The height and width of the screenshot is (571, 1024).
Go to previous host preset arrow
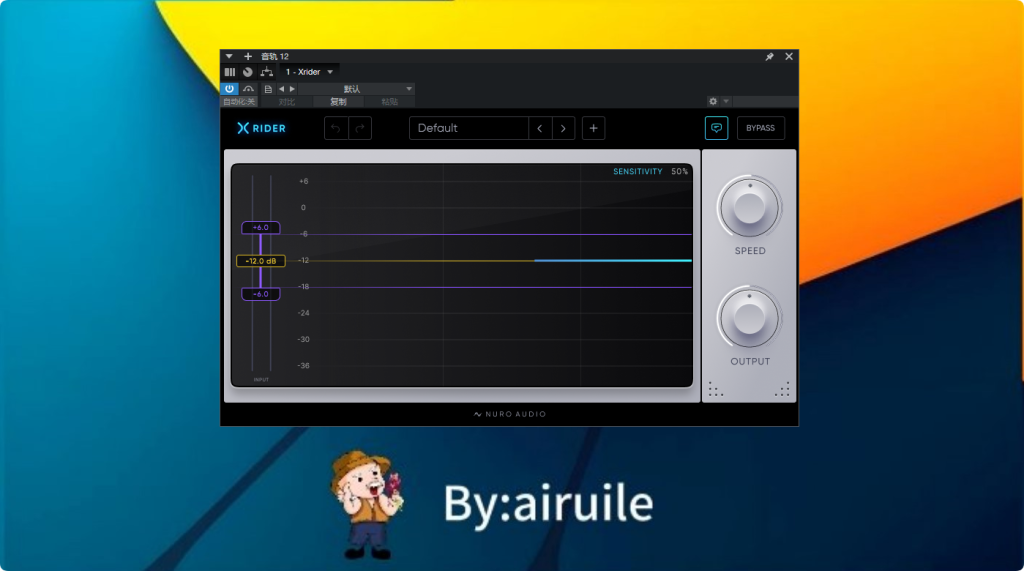tap(281, 89)
